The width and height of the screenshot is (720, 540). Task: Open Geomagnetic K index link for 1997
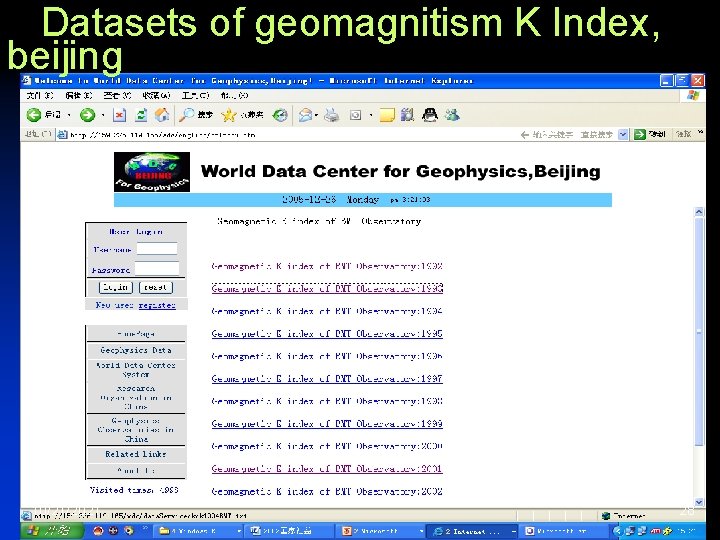coord(327,379)
